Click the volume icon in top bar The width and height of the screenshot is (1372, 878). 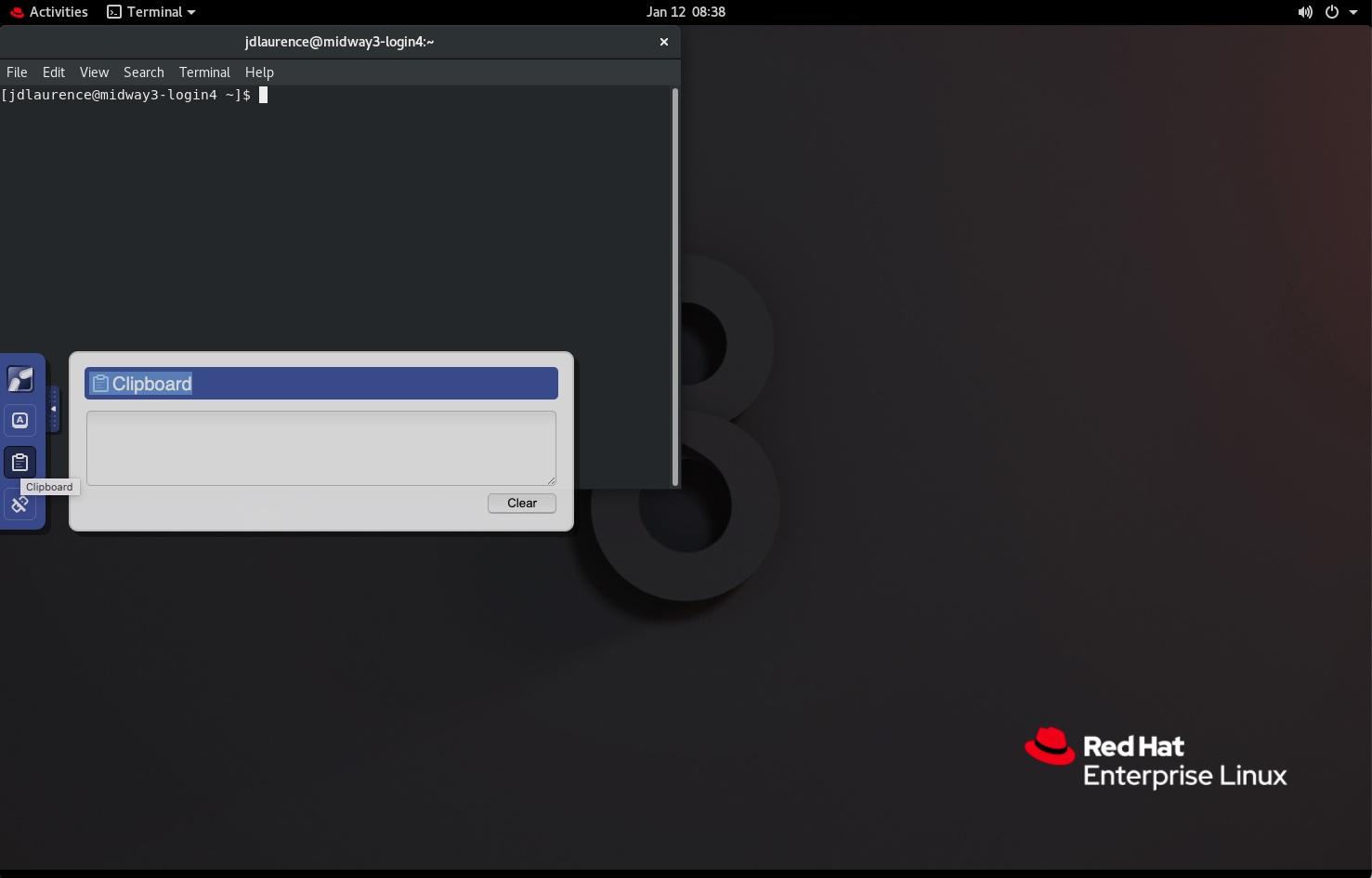coord(1305,12)
